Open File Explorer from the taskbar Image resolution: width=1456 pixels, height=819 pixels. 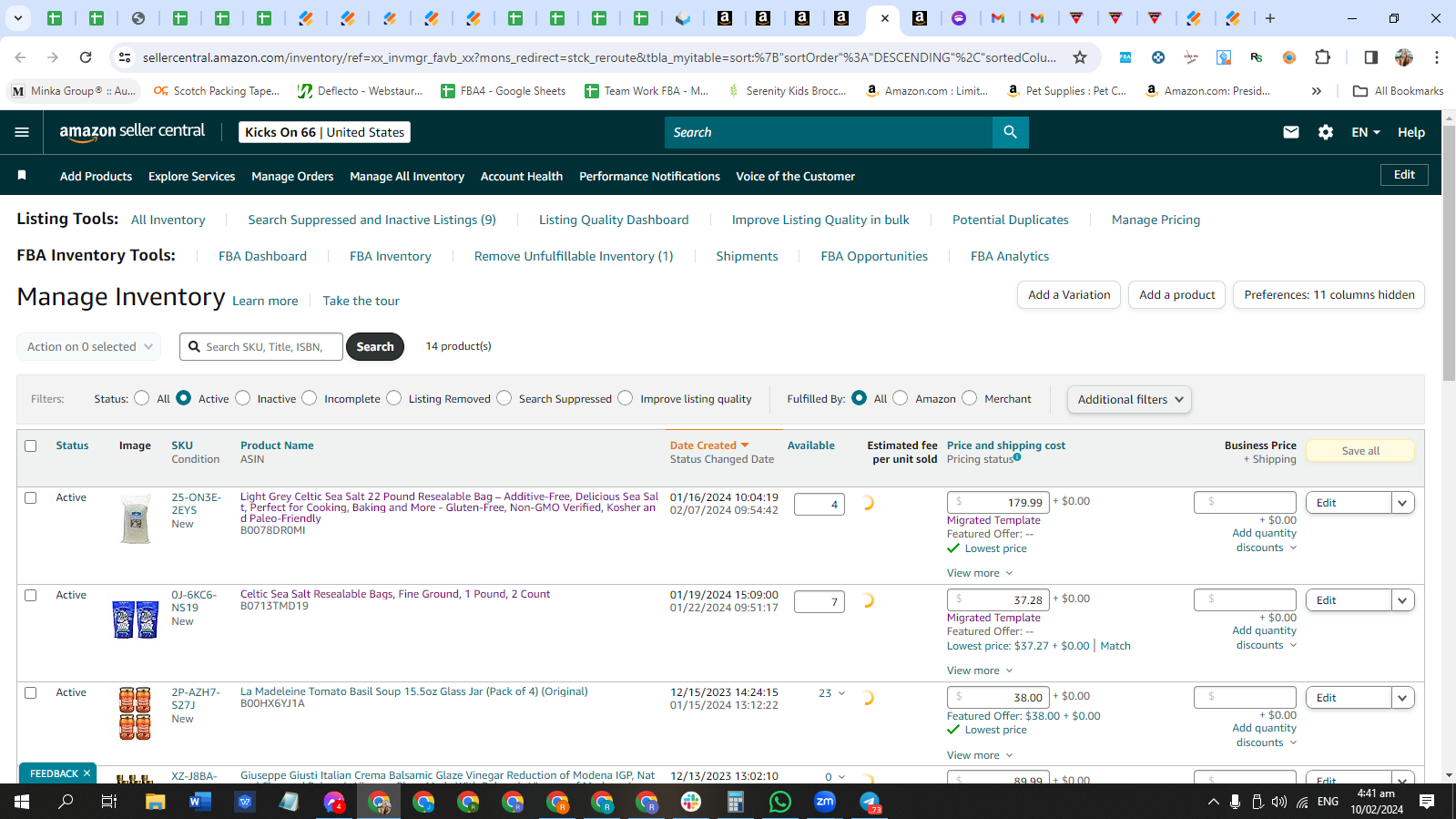[156, 802]
